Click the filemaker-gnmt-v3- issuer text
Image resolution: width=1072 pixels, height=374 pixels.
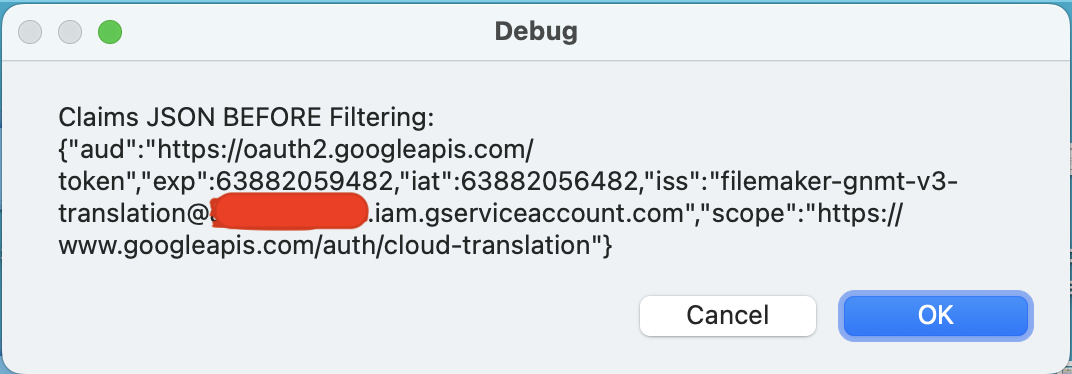coord(836,182)
